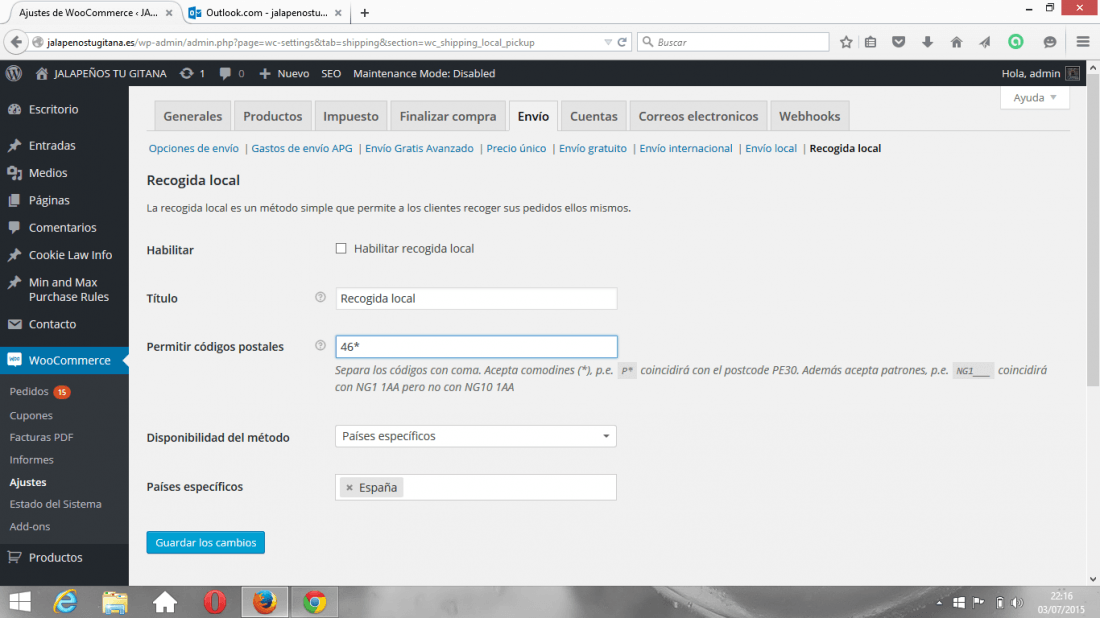
Task: Open Firefox hamburger menu
Action: tap(1082, 42)
